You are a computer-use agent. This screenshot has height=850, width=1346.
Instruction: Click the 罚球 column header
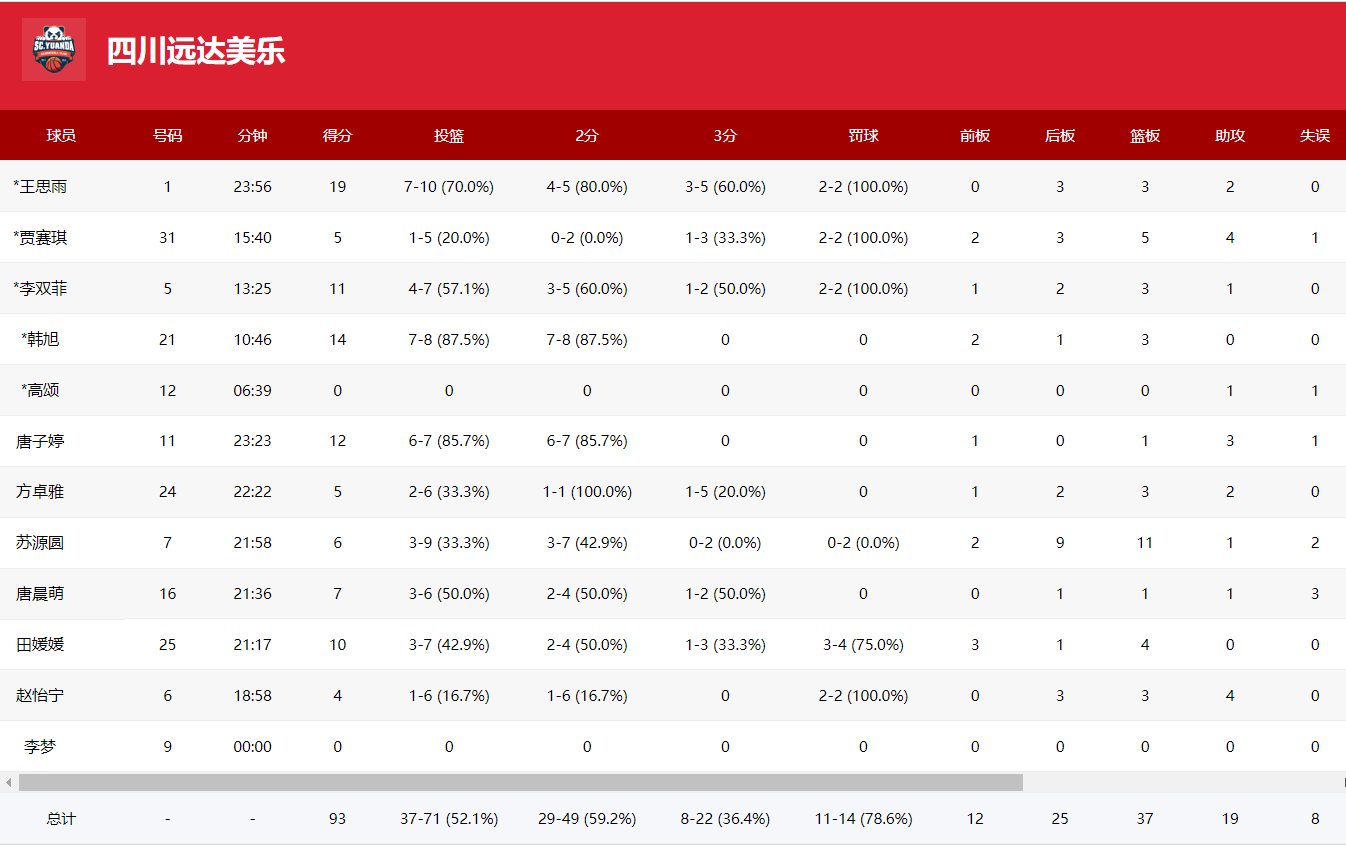(x=863, y=136)
